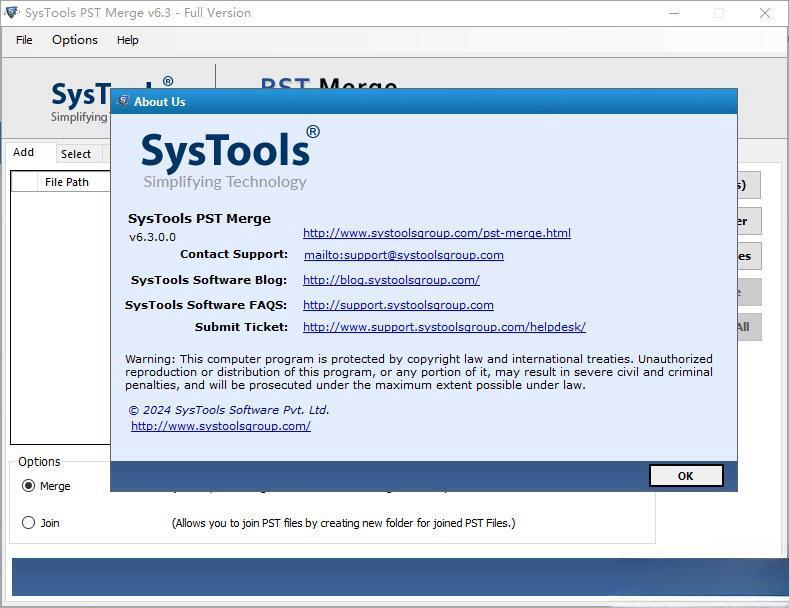
Task: Click OK to close About Us dialog
Action: (686, 476)
